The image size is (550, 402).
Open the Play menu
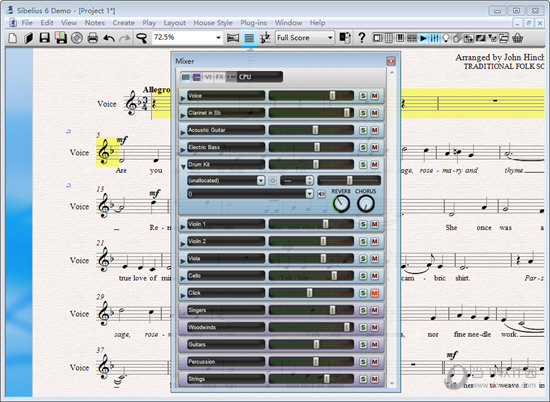[149, 23]
